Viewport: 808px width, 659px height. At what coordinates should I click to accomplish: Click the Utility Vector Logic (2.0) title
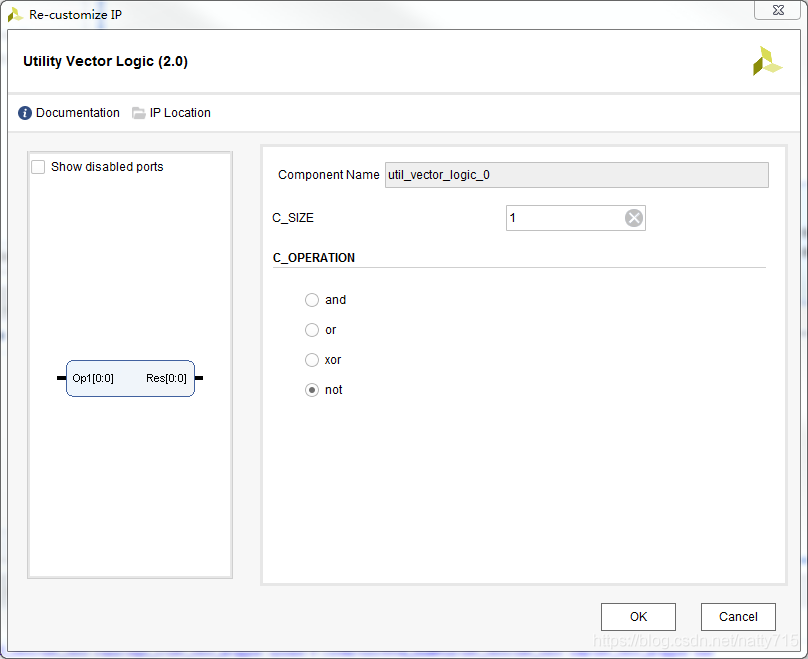coord(106,61)
